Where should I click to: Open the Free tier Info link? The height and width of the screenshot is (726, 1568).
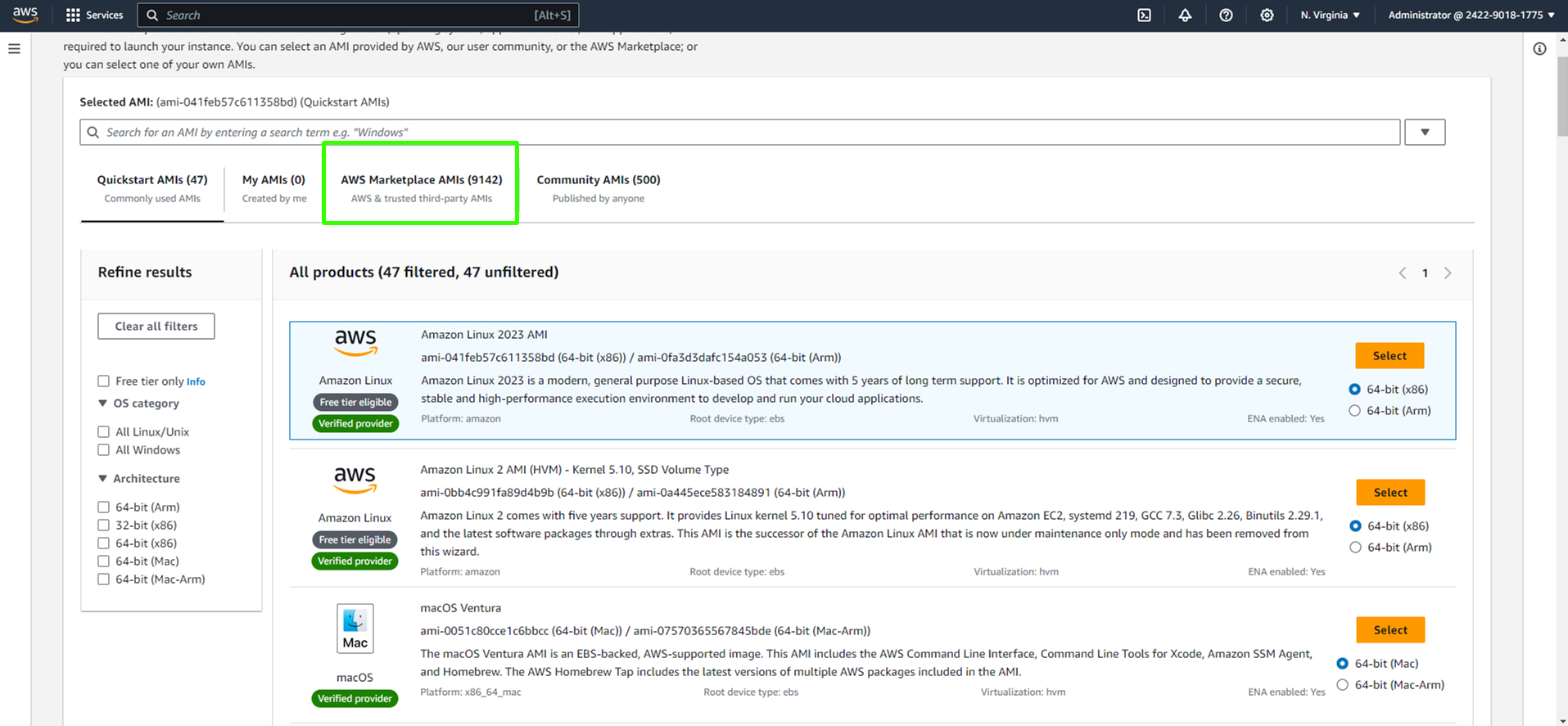[196, 381]
